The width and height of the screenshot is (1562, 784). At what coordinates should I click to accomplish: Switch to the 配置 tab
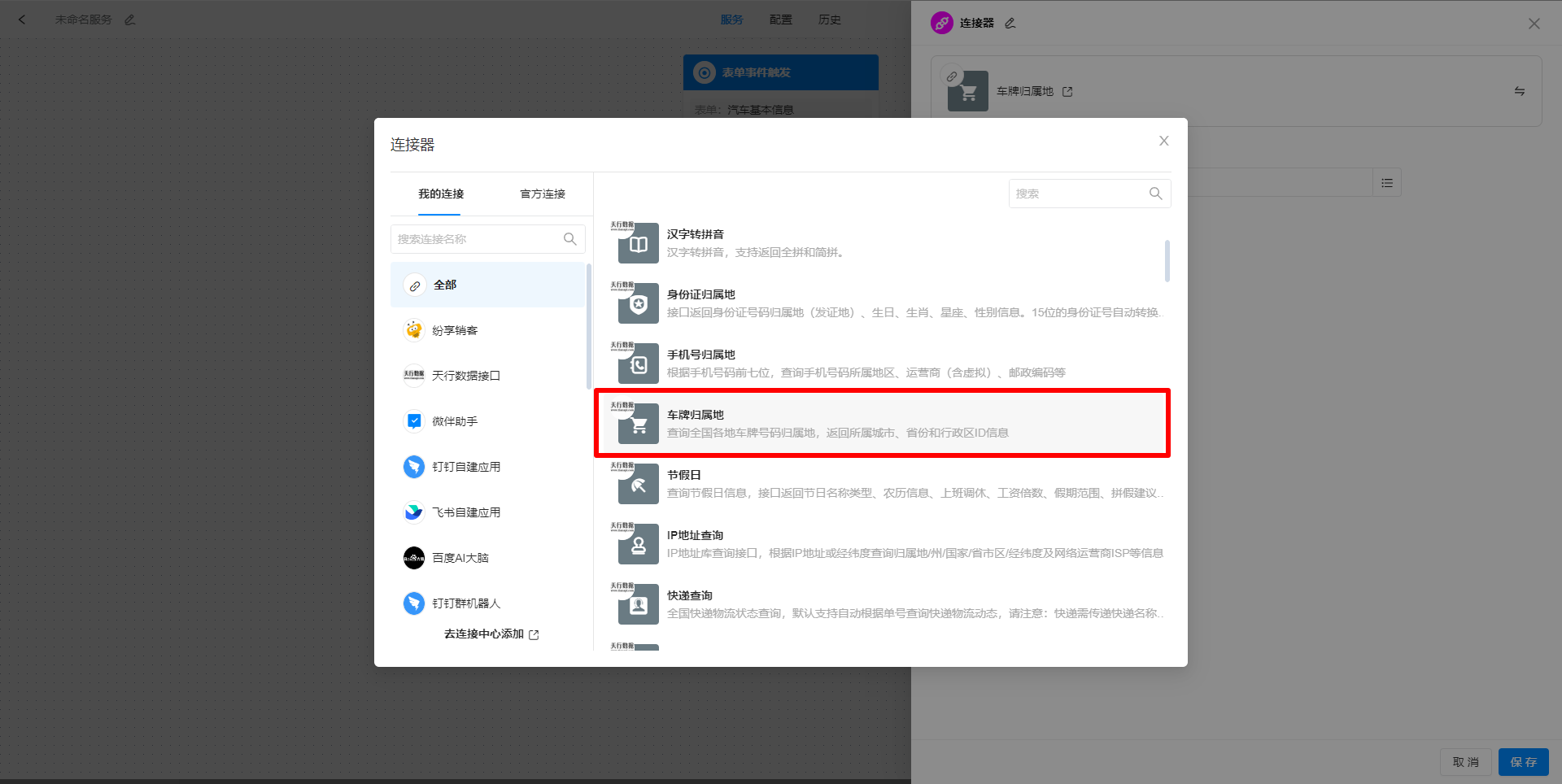click(x=780, y=19)
